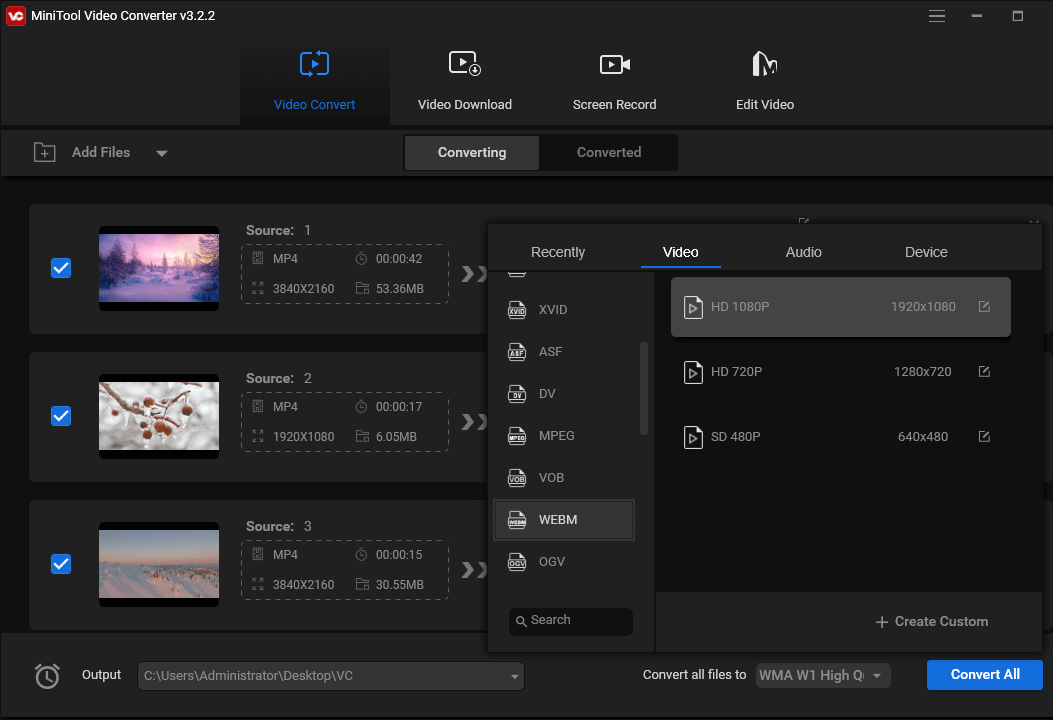This screenshot has height=720, width=1053.
Task: Click the 1920x1080 resolution text
Action: click(x=923, y=306)
